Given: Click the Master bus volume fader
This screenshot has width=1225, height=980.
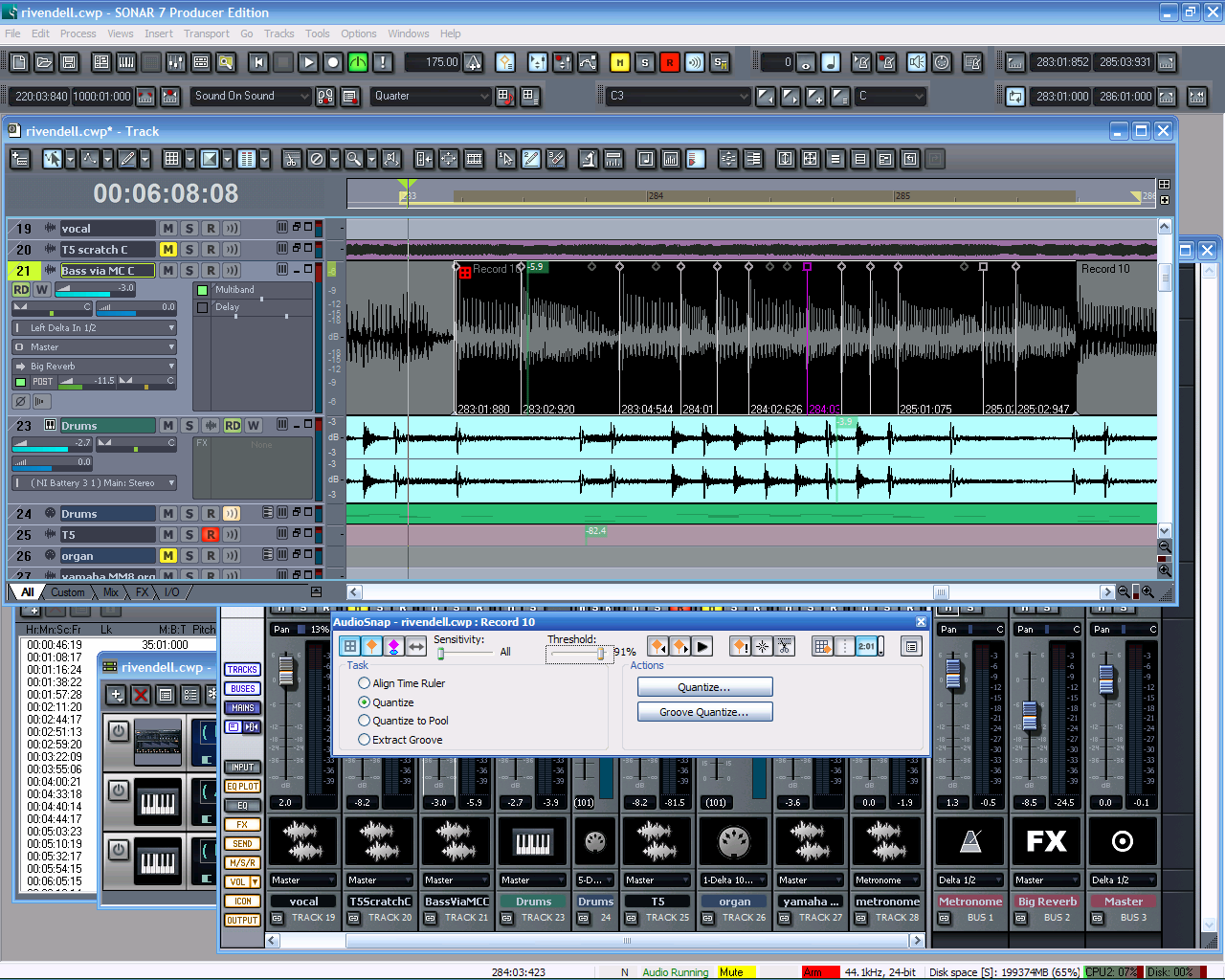Looking at the screenshot, I should (x=1106, y=679).
